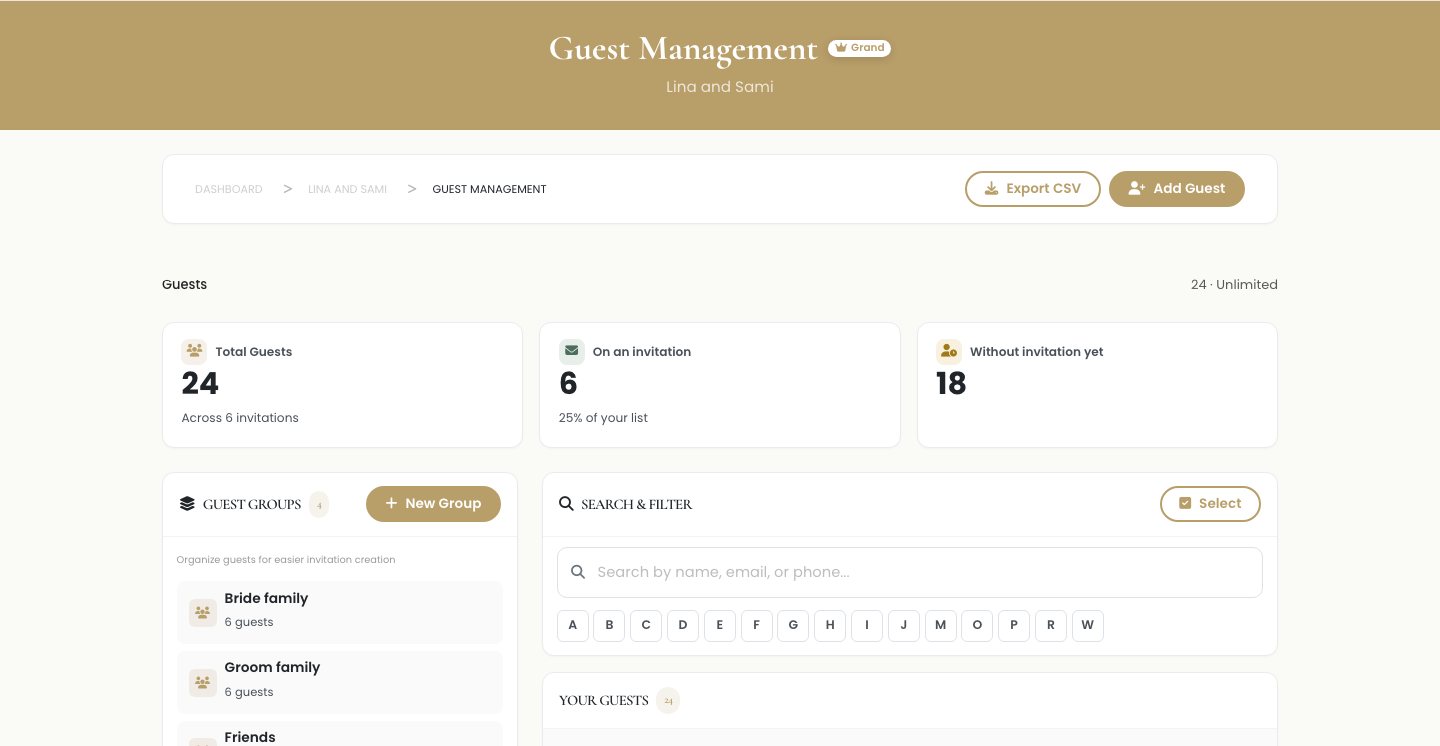Click the "Across 6 invitations" text
The image size is (1440, 746).
[x=240, y=418]
